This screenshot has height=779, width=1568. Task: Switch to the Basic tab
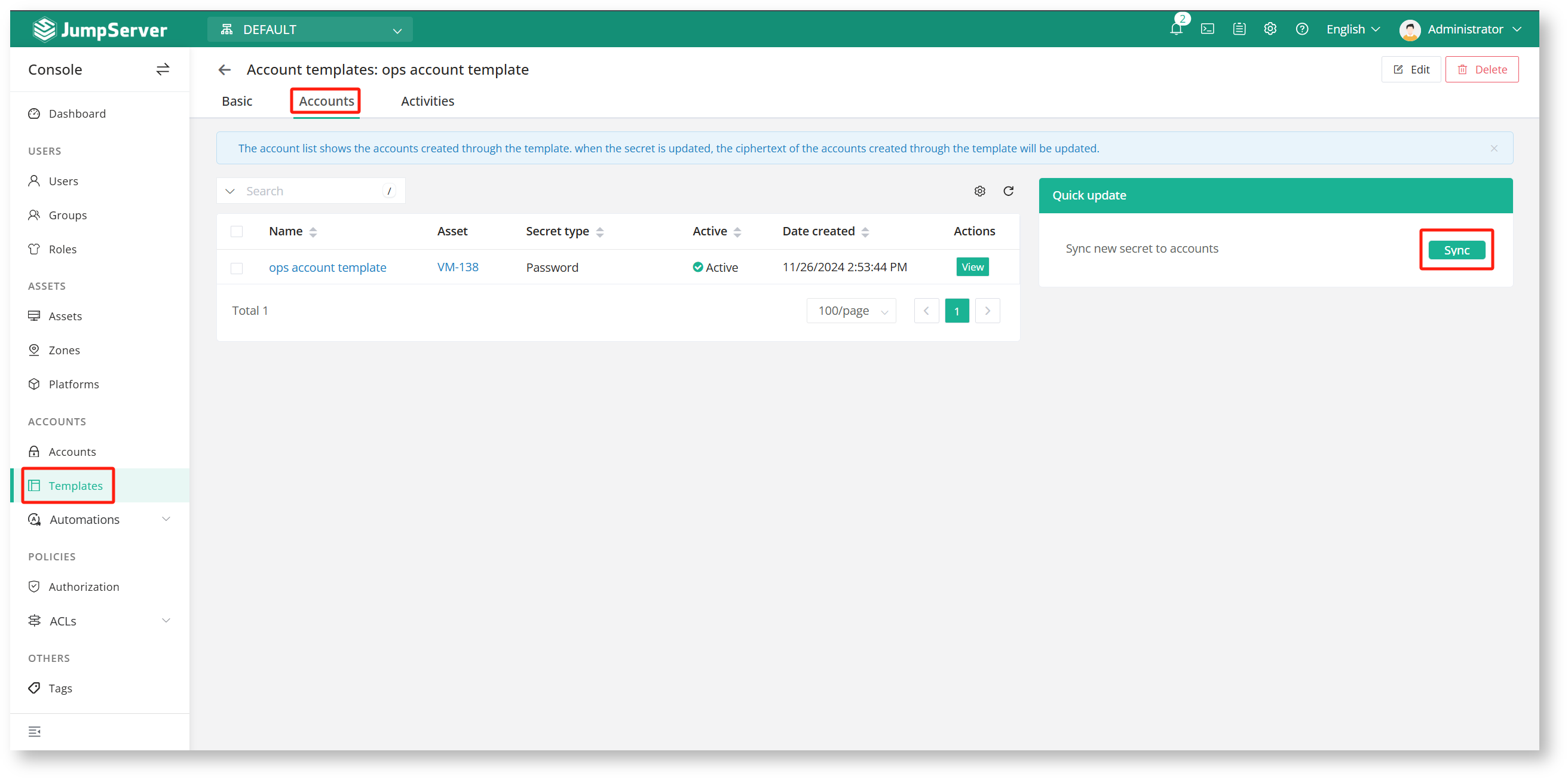coord(237,101)
